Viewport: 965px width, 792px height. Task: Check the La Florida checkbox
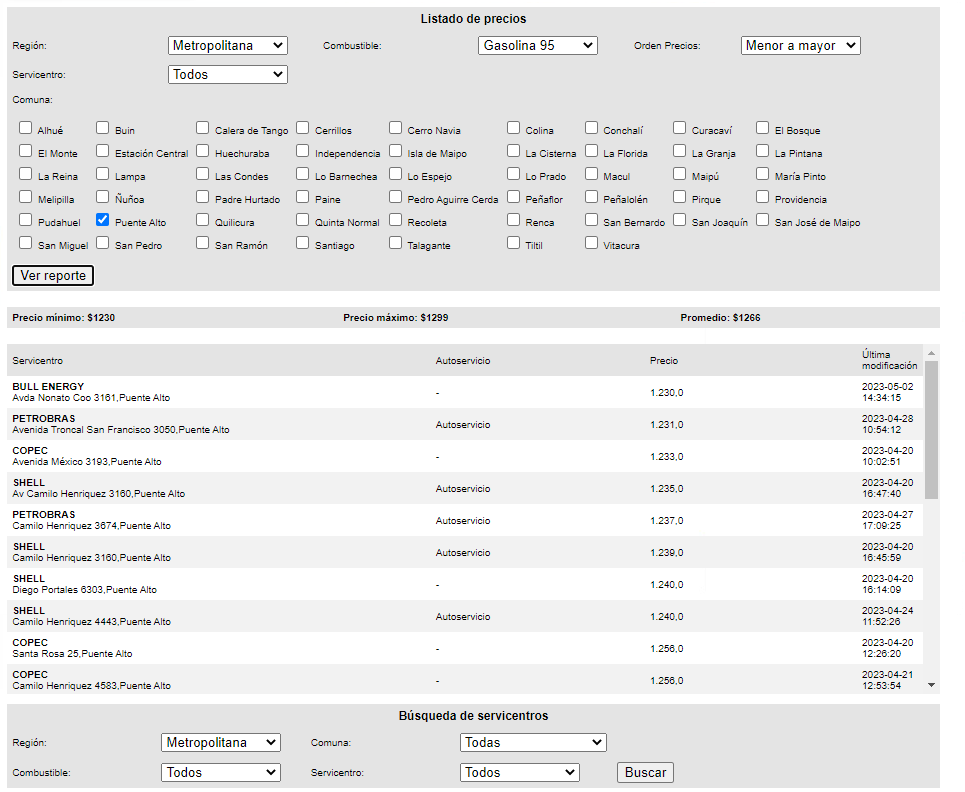pos(591,151)
